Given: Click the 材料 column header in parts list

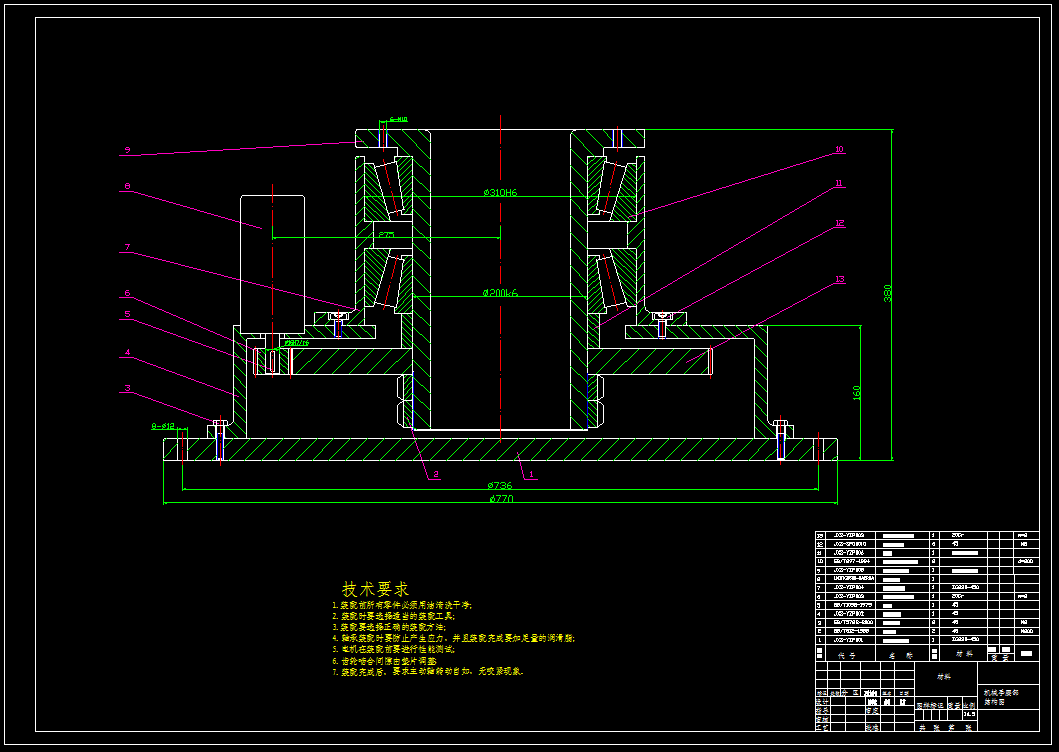Looking at the screenshot, I should pos(964,654).
